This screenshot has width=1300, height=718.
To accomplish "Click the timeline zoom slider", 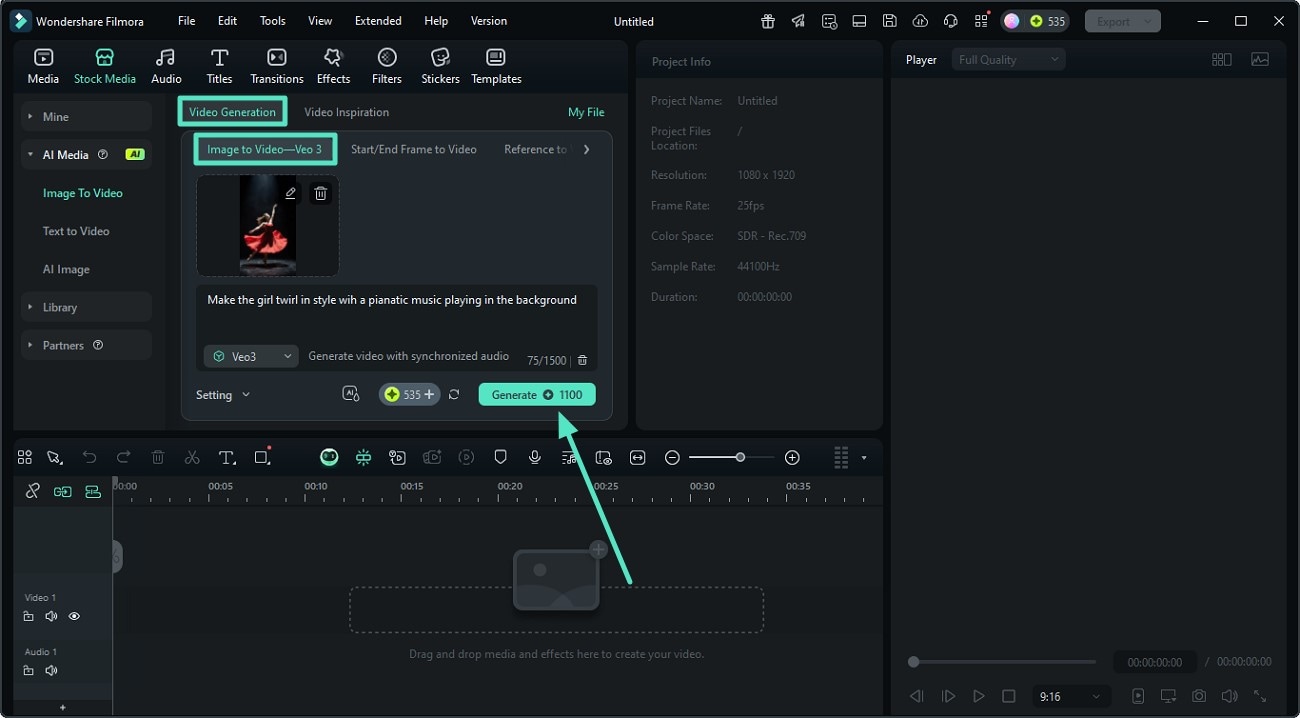I will 731,457.
